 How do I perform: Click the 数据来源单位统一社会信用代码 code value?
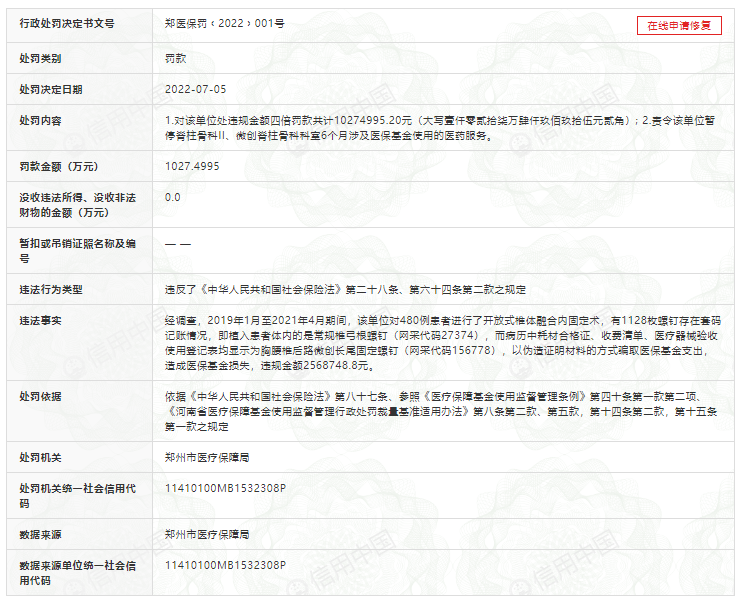(225, 566)
